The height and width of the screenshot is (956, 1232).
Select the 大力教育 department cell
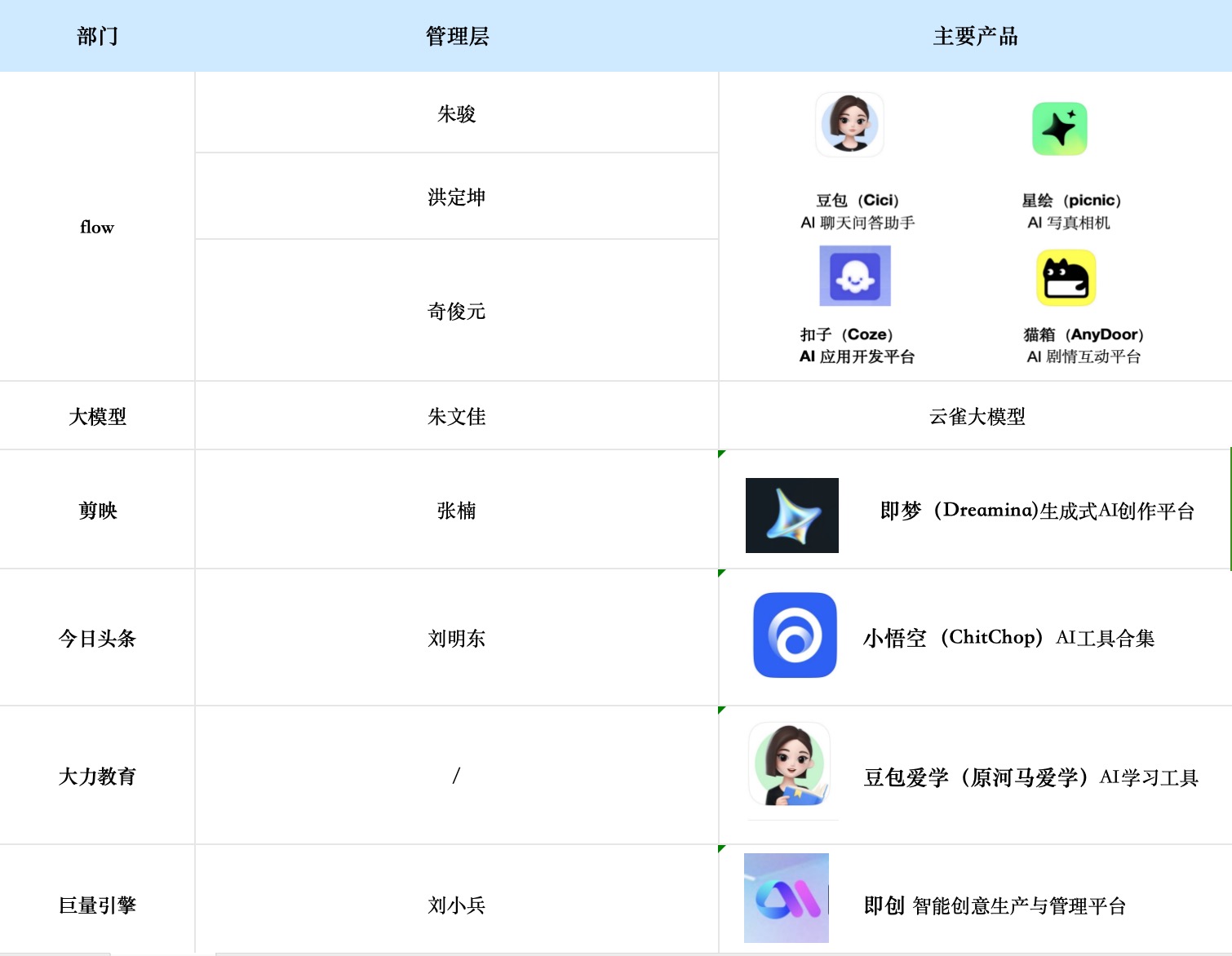(x=97, y=776)
